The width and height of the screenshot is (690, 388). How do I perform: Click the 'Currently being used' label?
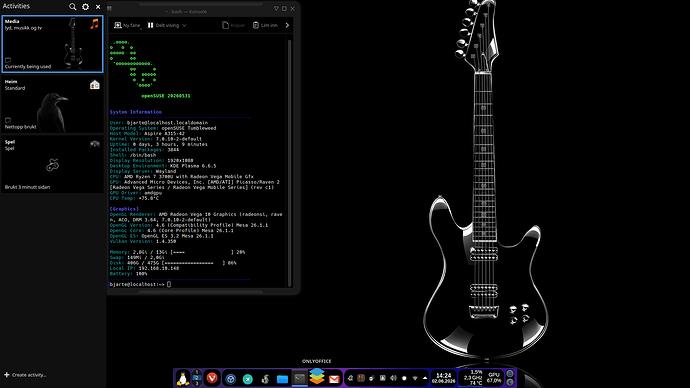28,67
